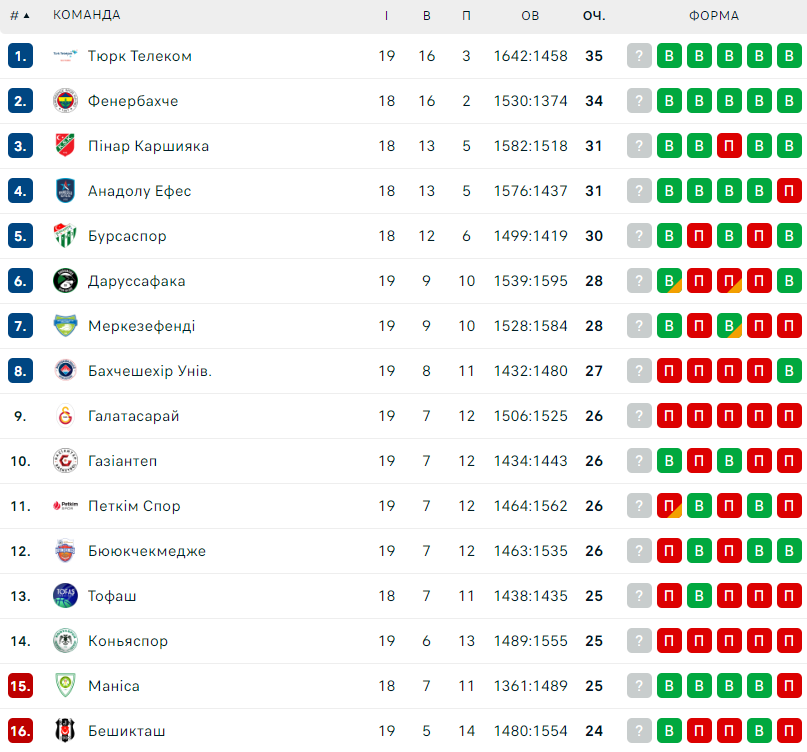Click the Bursaspor green-striped crest

[x=65, y=236]
